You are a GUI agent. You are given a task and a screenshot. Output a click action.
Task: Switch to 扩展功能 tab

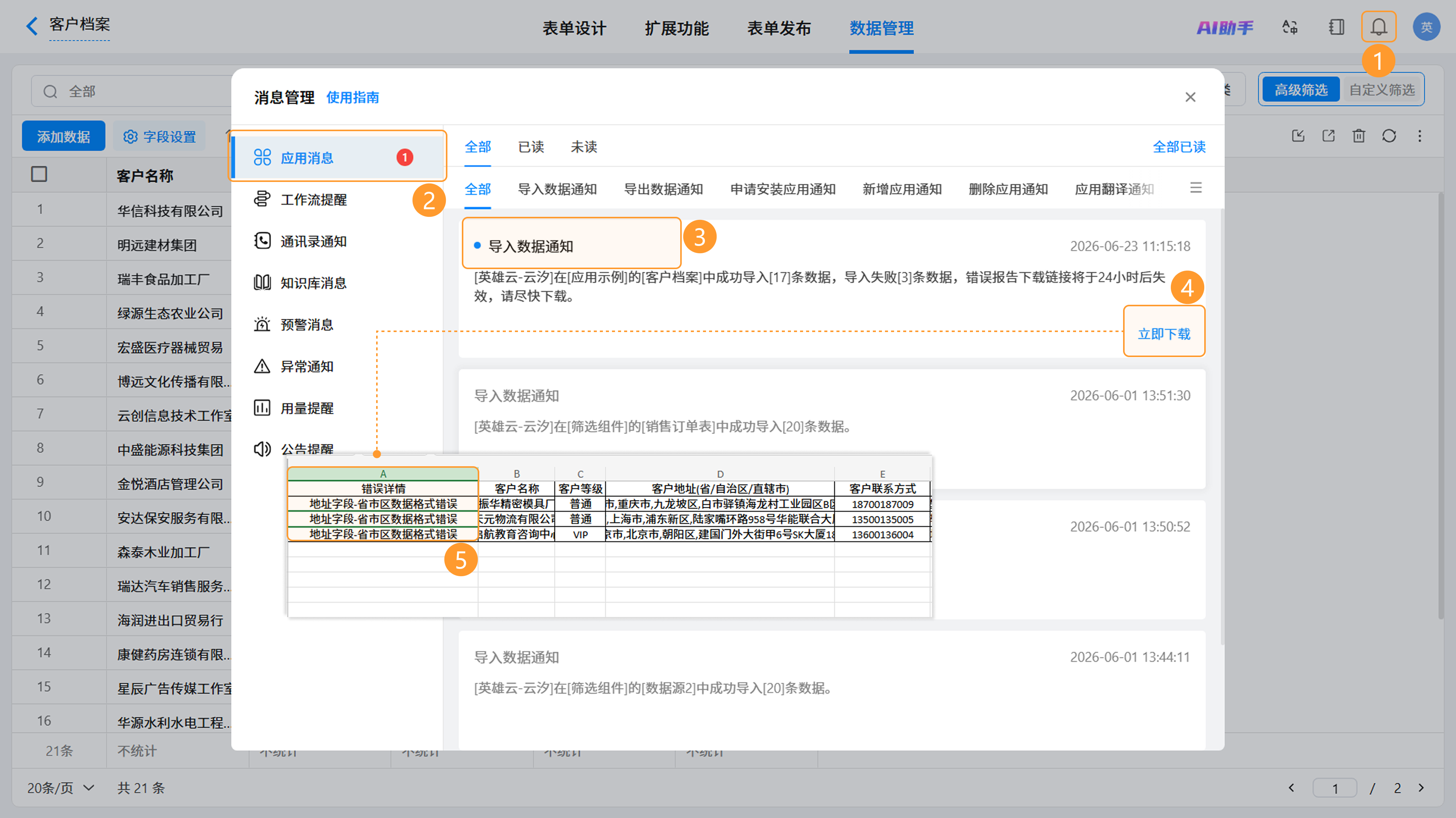pos(676,28)
